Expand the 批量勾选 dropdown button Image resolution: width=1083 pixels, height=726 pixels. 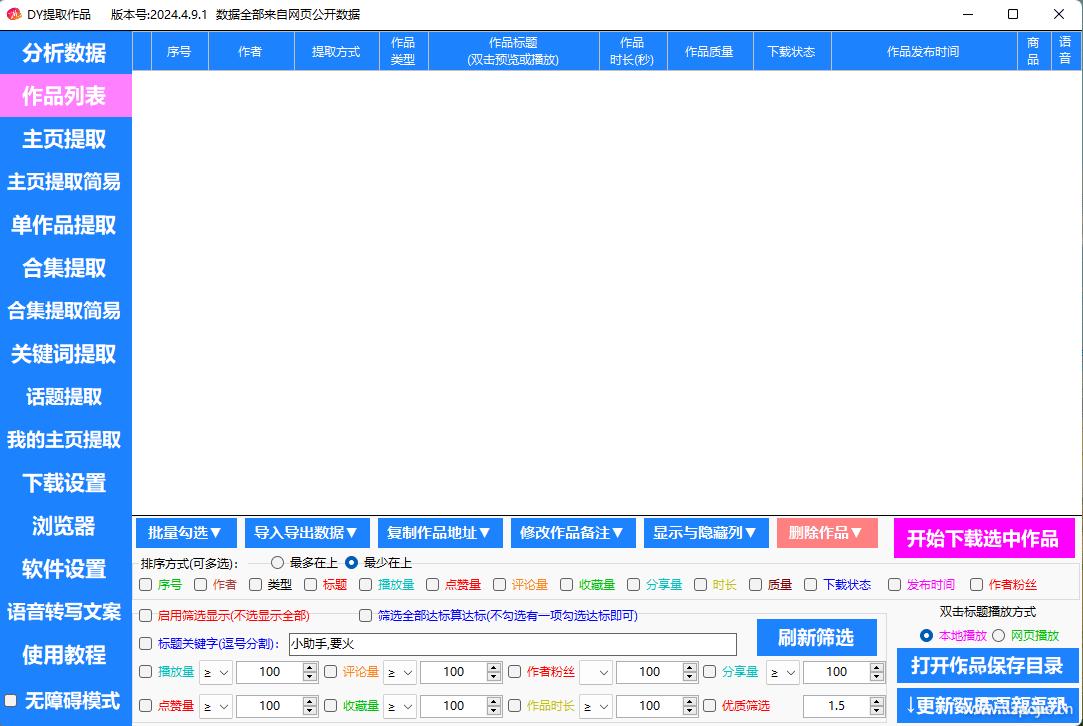(186, 533)
